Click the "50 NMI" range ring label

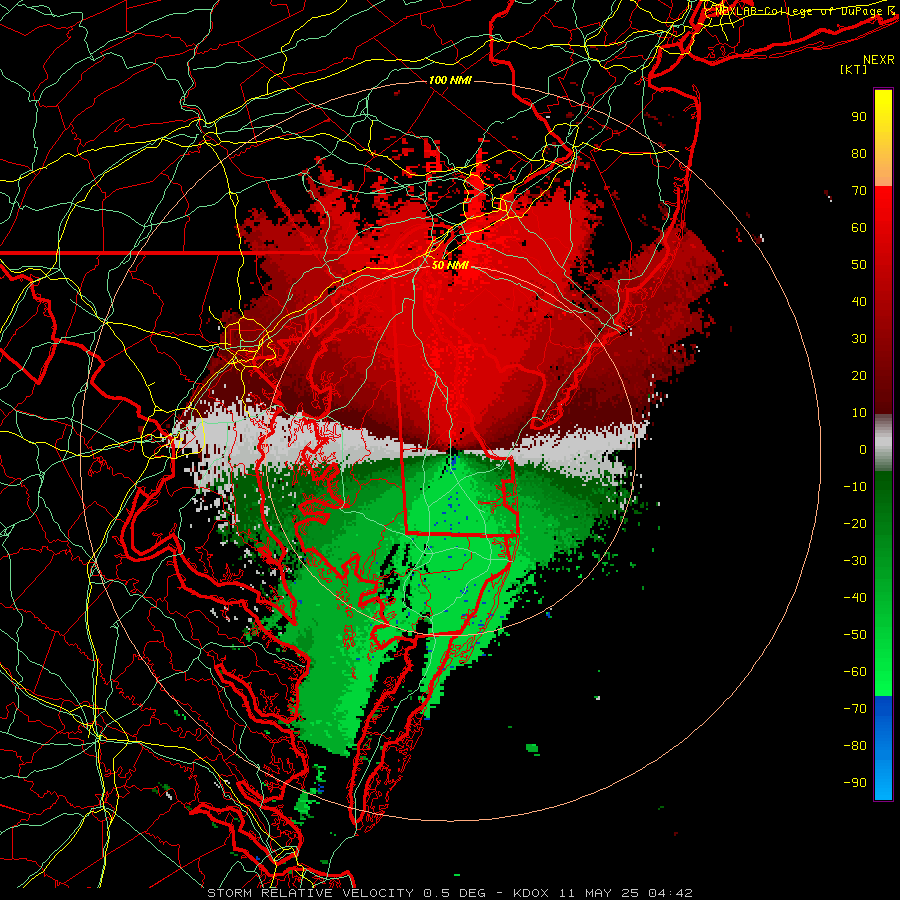coord(450,265)
